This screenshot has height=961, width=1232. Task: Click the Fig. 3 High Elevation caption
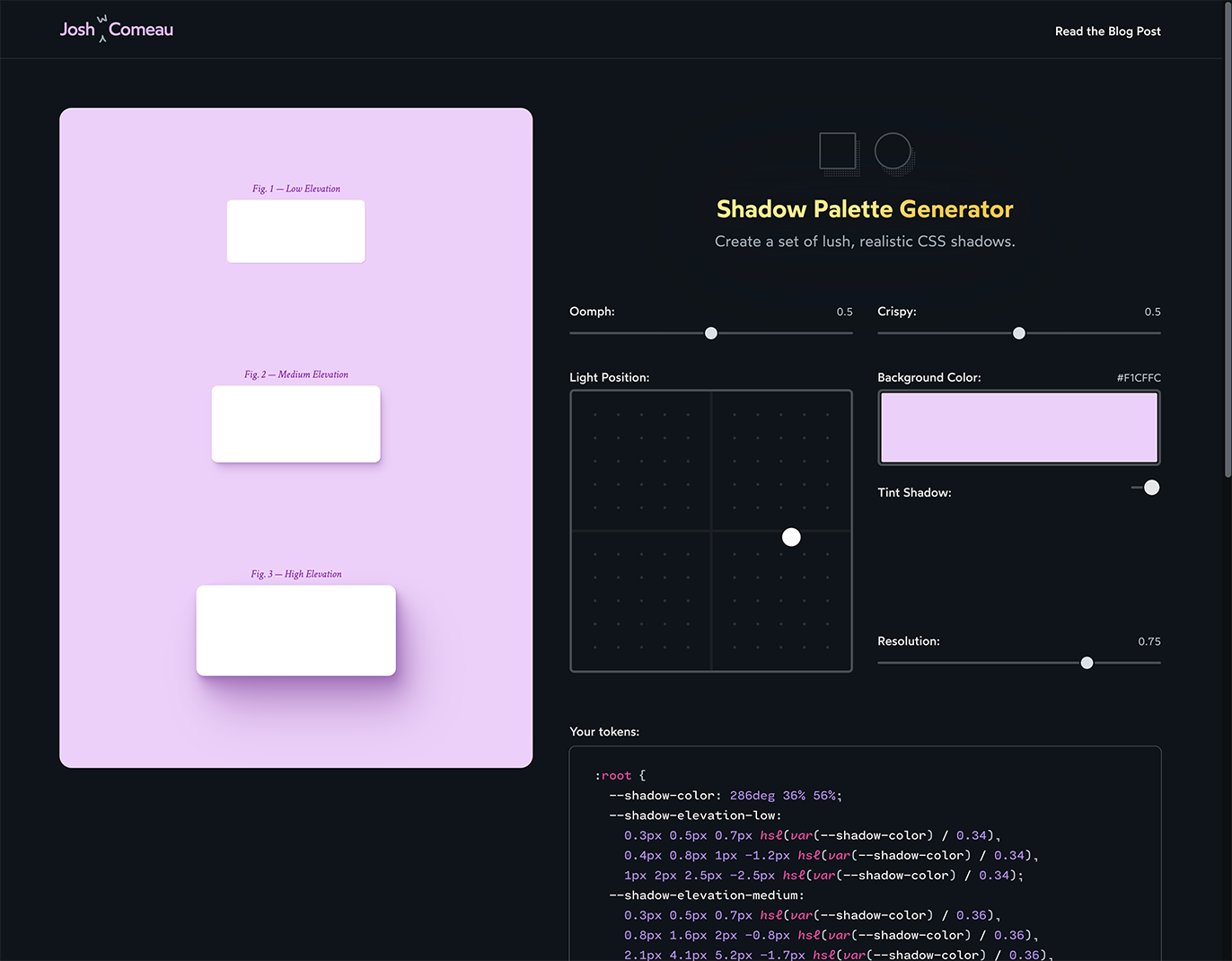(296, 574)
